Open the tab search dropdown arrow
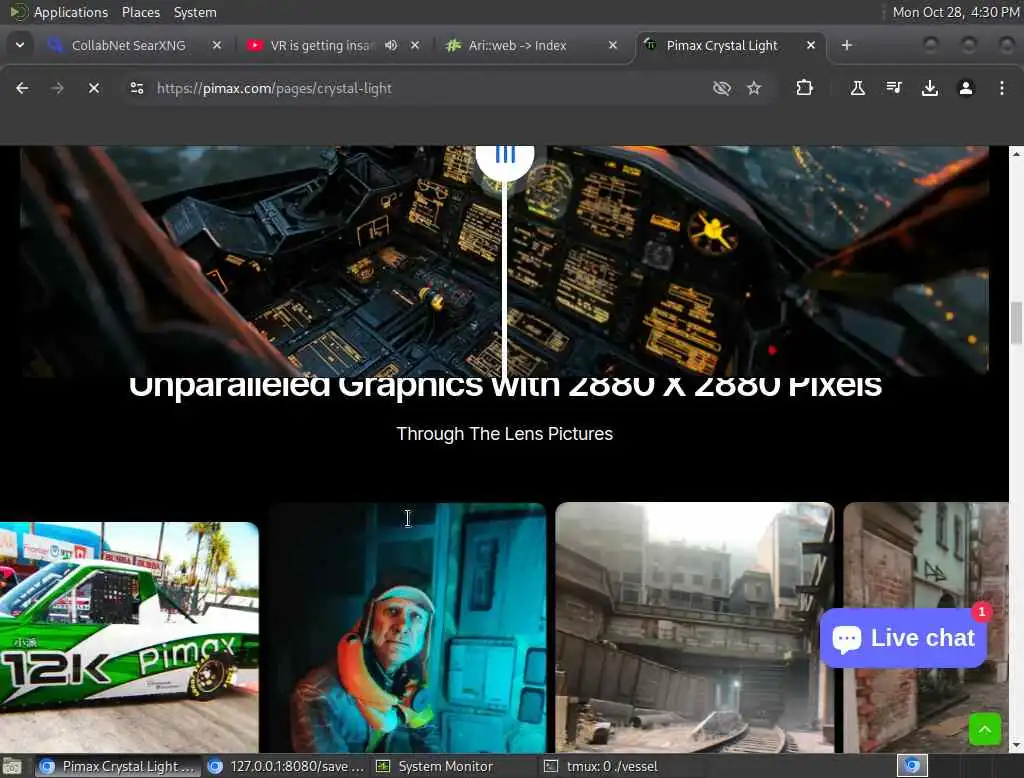Viewport: 1024px width, 778px height. [20, 45]
